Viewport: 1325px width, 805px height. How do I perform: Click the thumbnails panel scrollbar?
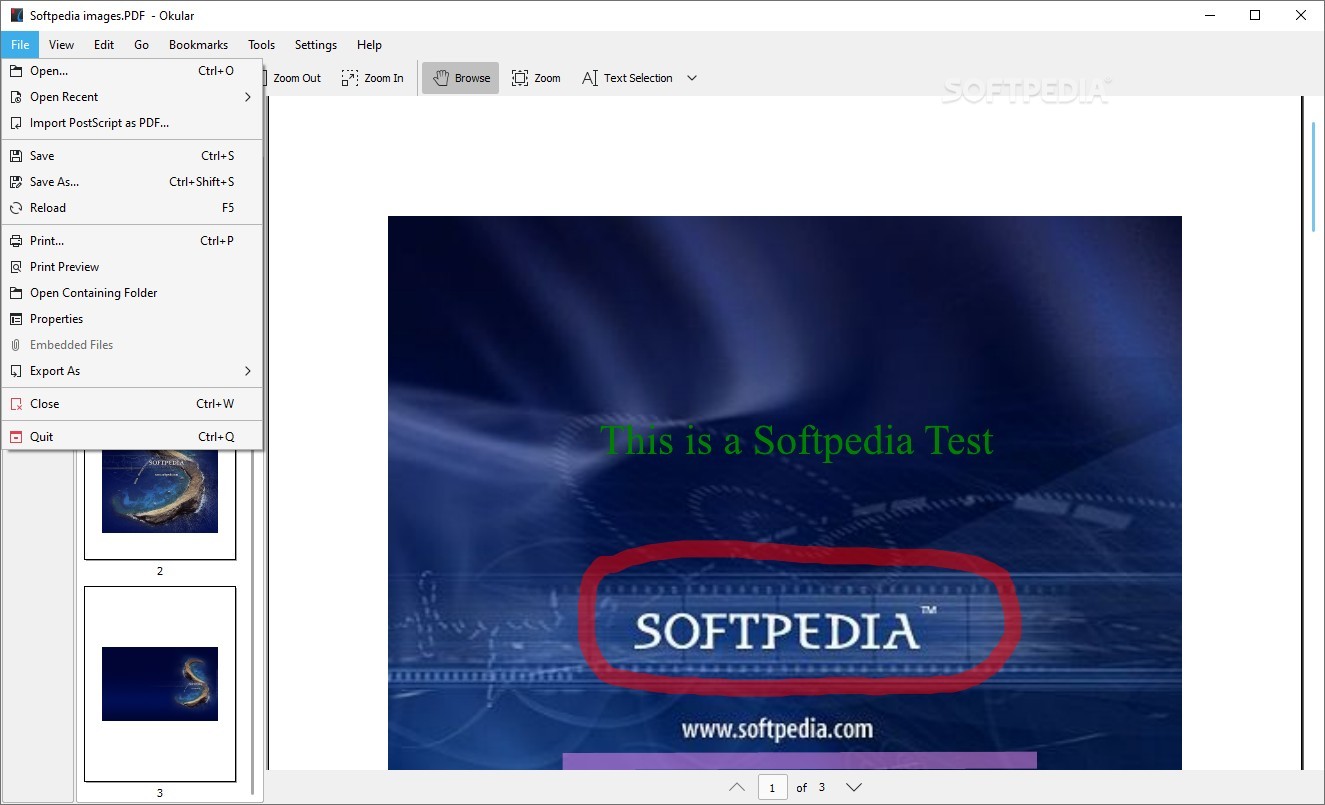coord(252,620)
